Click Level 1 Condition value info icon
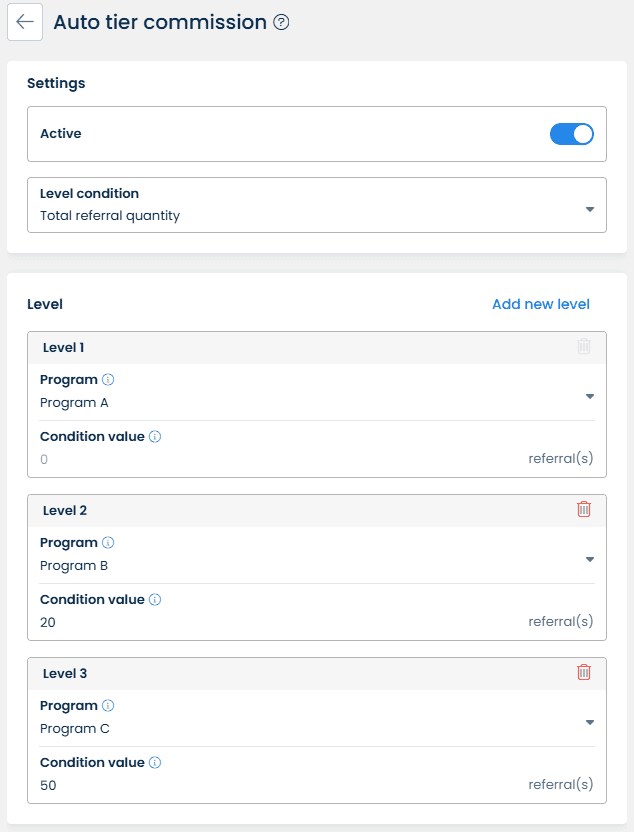The image size is (634, 832). [x=155, y=437]
